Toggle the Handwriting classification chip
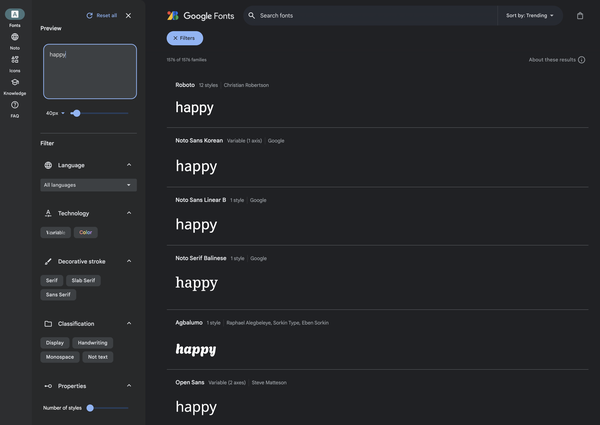The image size is (600, 425). coord(93,343)
